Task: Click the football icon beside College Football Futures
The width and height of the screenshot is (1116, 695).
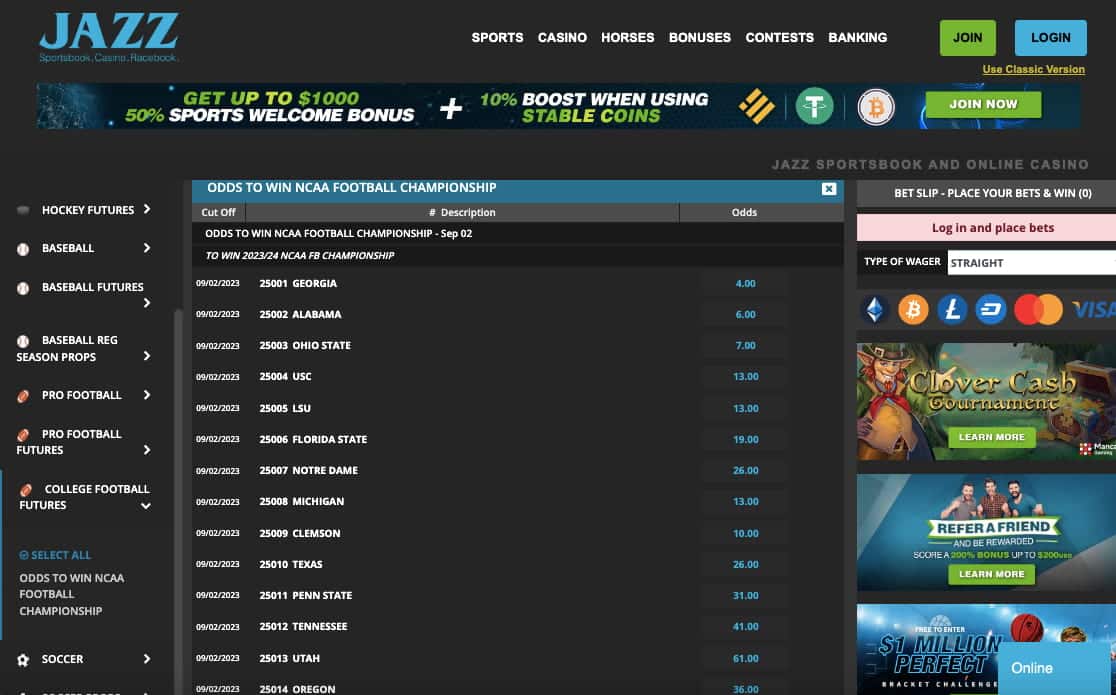Action: (26, 489)
